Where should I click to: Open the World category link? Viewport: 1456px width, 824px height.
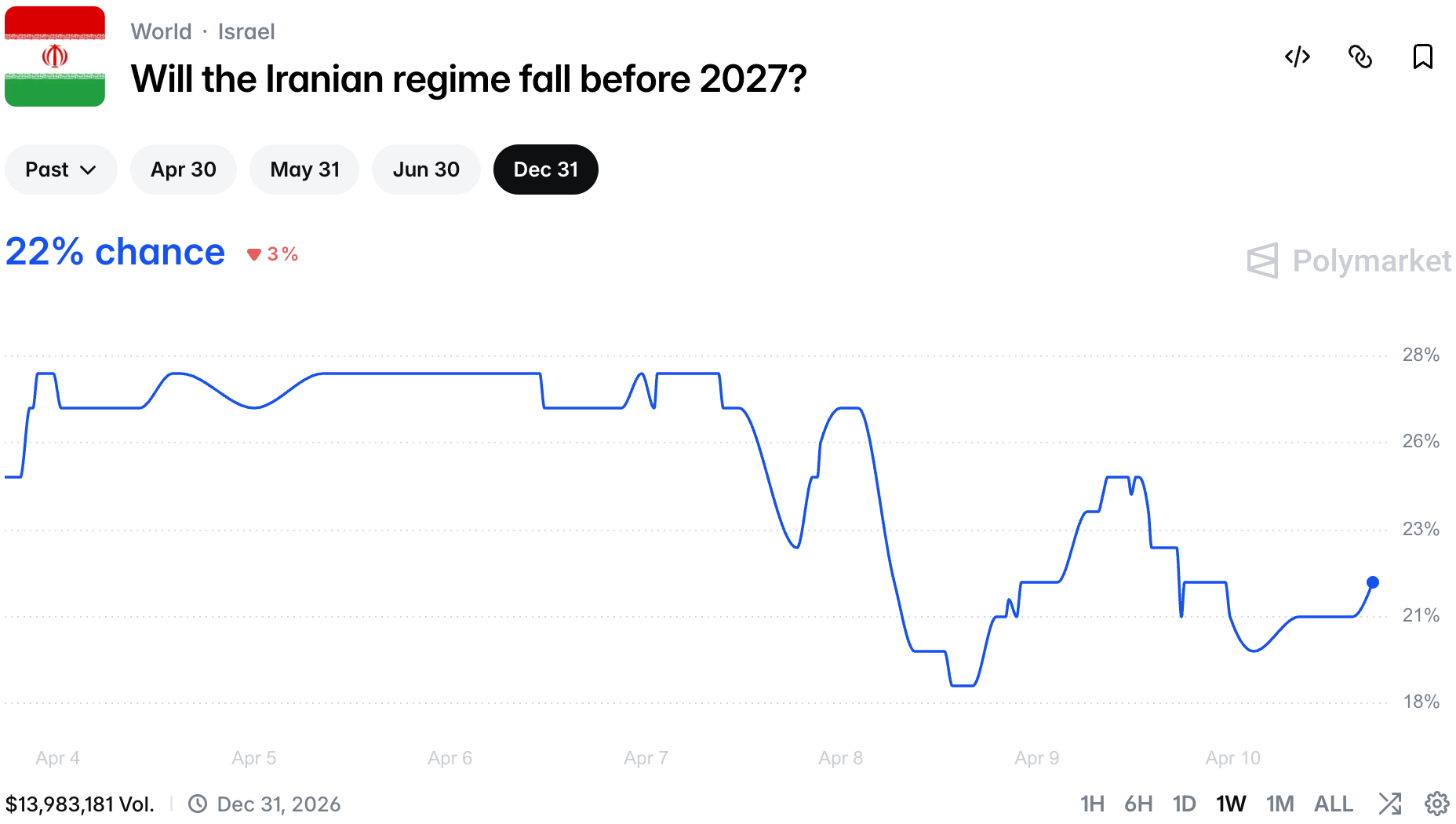coord(161,31)
